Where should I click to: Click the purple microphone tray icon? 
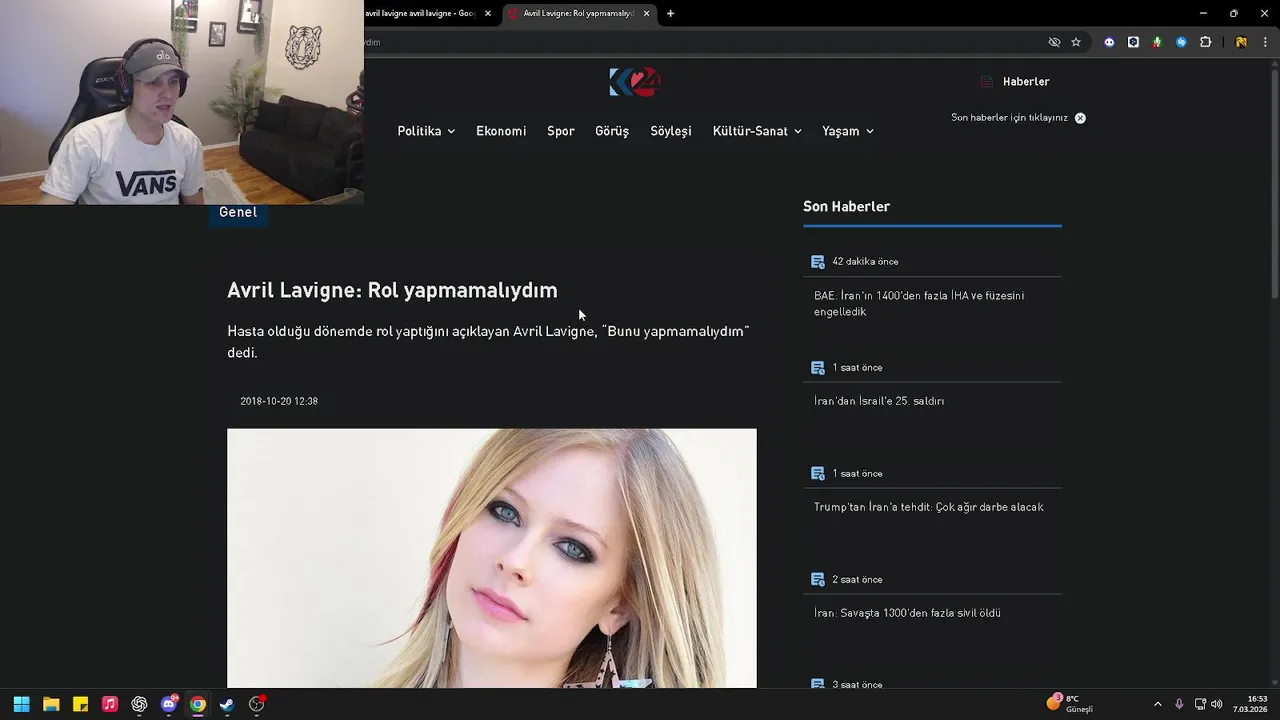[x=1179, y=704]
